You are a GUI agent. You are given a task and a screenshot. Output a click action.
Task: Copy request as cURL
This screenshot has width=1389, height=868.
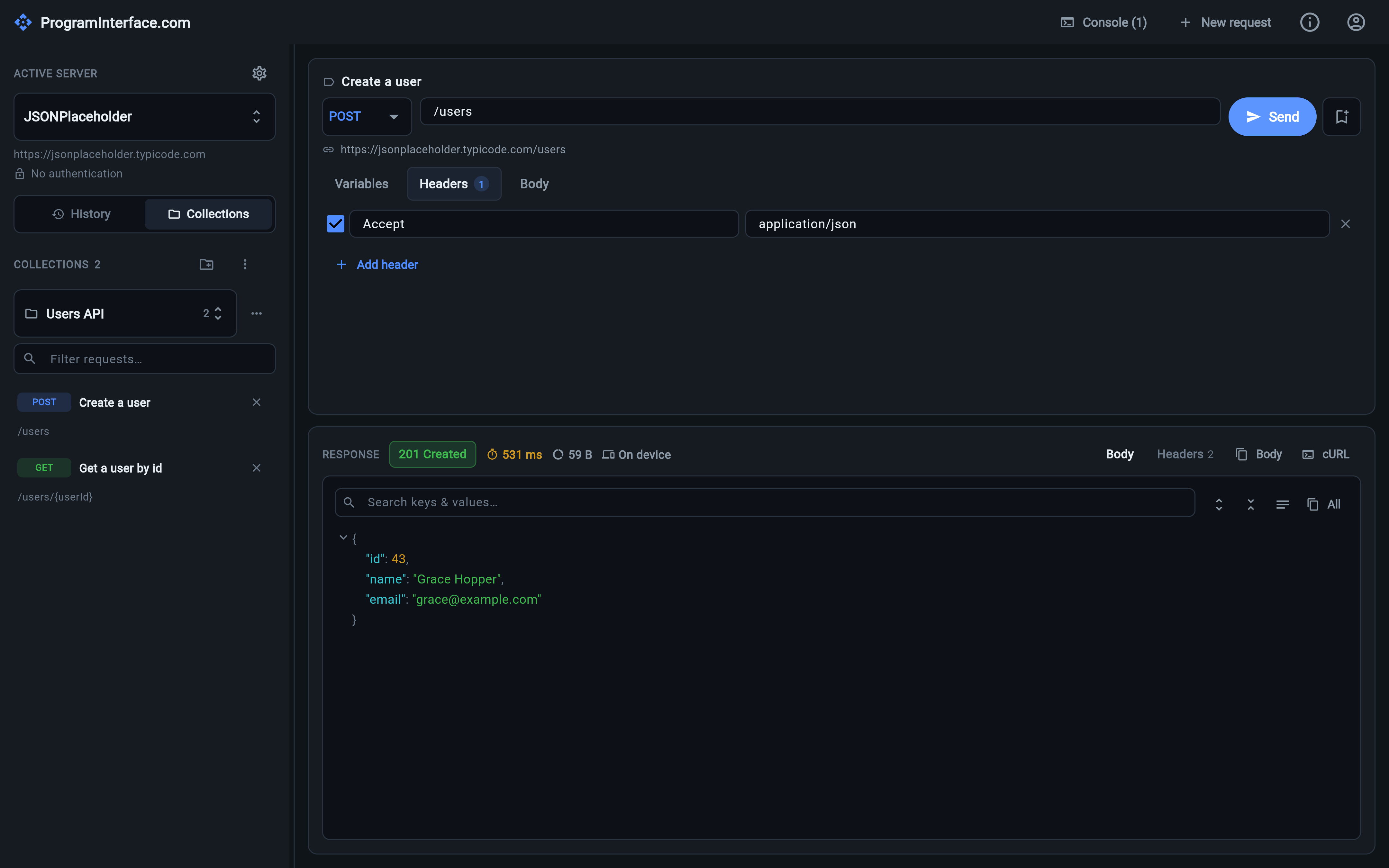click(x=1326, y=454)
